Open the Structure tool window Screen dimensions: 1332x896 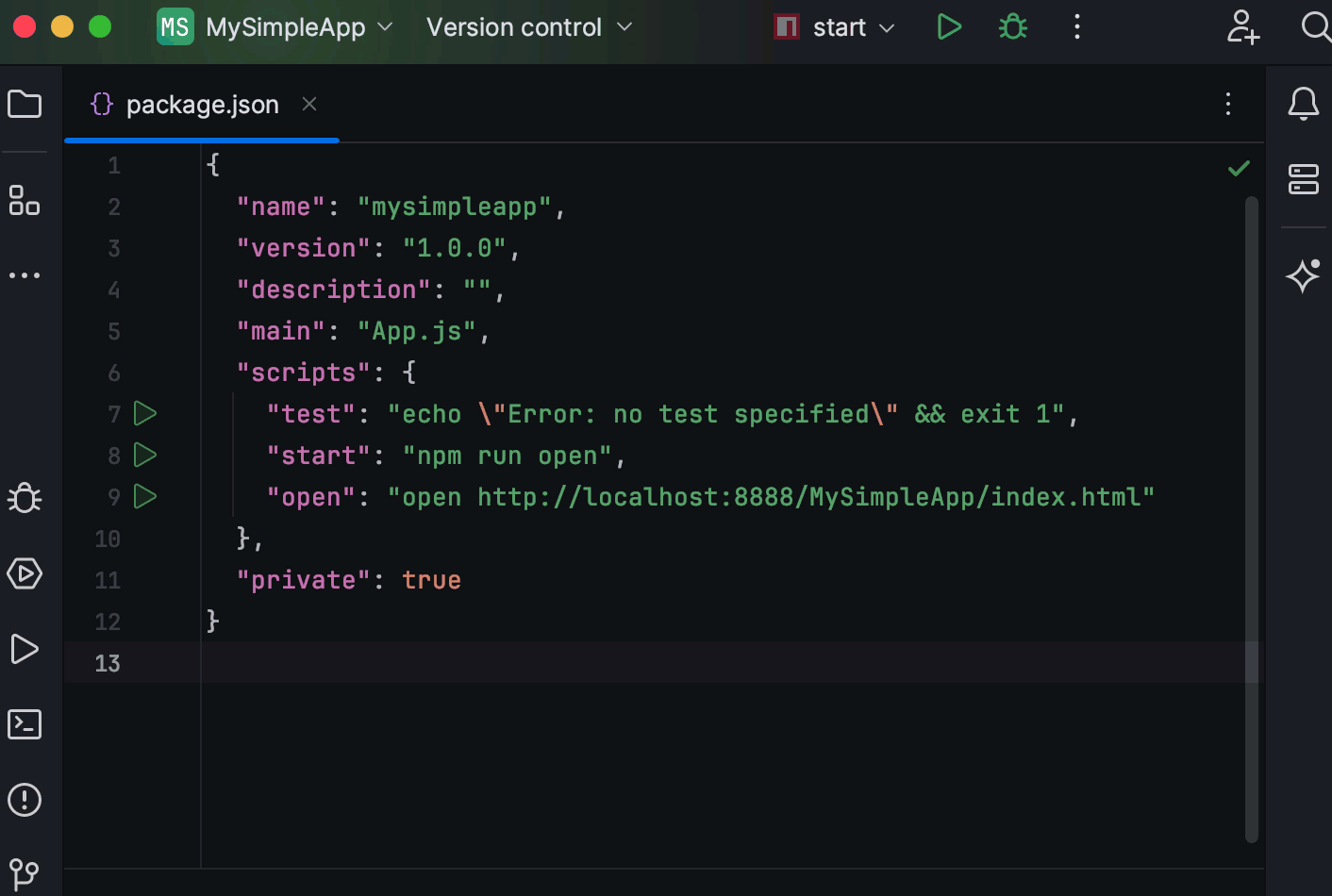click(x=25, y=200)
